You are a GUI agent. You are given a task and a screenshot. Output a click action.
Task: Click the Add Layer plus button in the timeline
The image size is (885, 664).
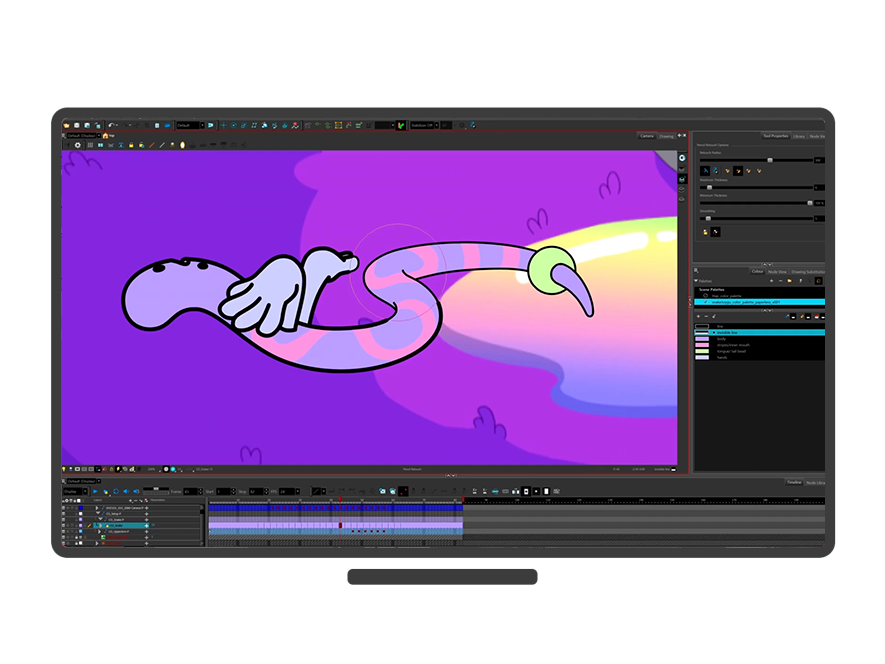[131, 499]
